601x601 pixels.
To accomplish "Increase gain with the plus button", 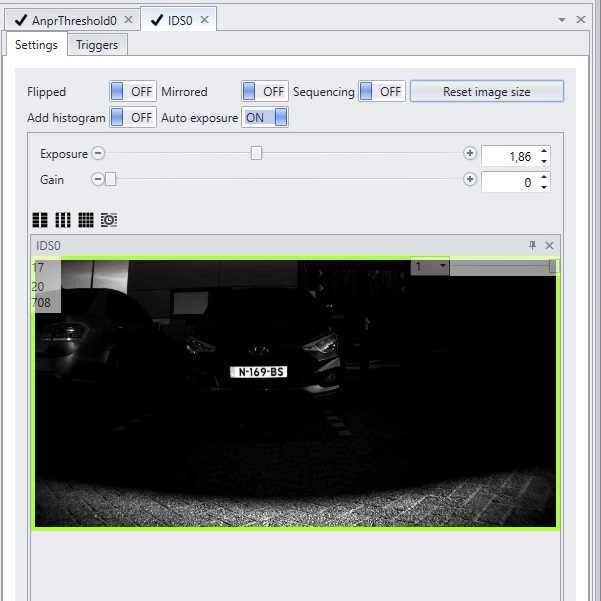I will click(470, 179).
